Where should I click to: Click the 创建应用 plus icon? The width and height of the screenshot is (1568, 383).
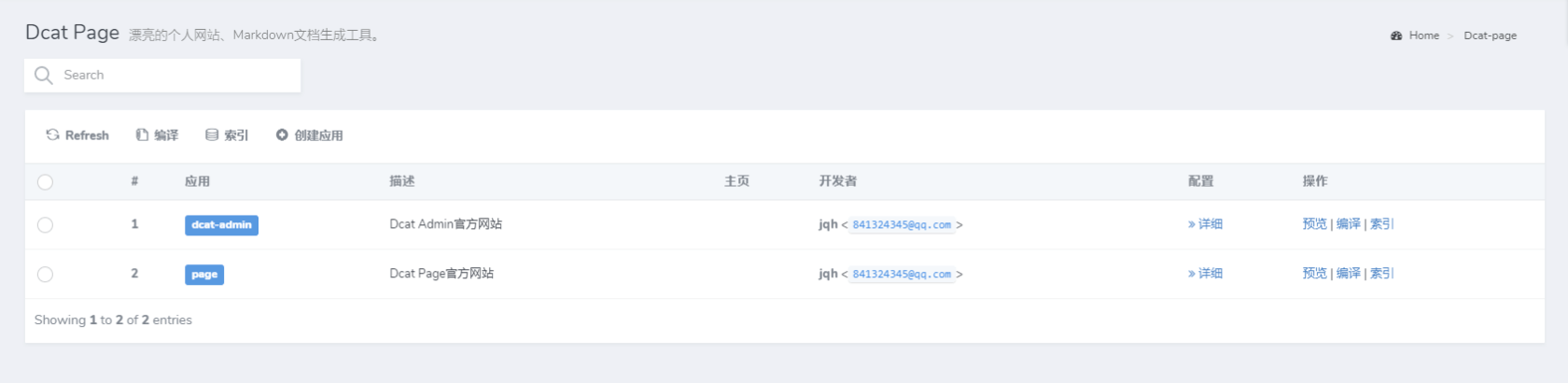click(x=282, y=135)
